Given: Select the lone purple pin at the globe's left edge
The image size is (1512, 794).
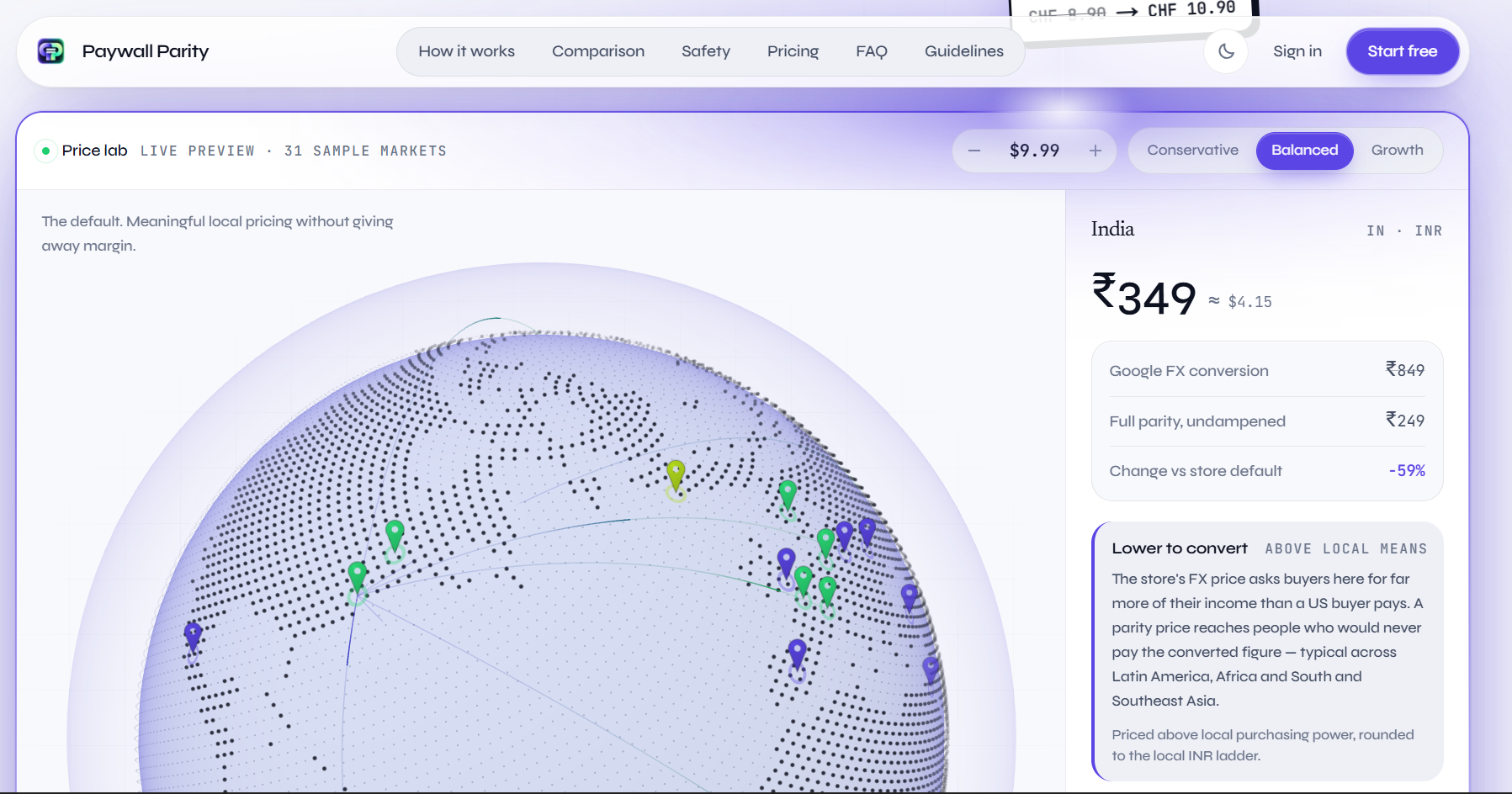Looking at the screenshot, I should [193, 637].
